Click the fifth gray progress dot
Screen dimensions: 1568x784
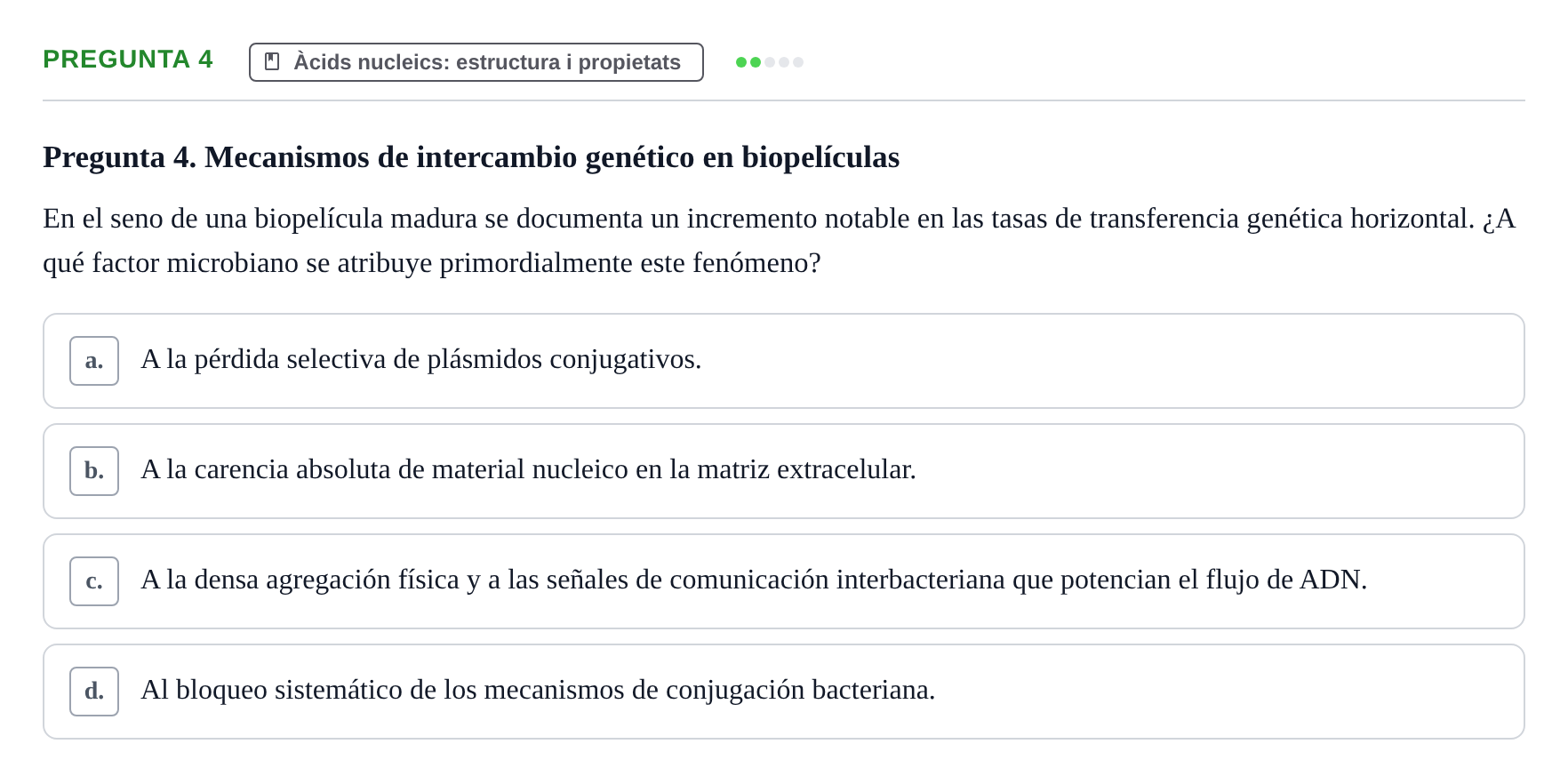[798, 62]
